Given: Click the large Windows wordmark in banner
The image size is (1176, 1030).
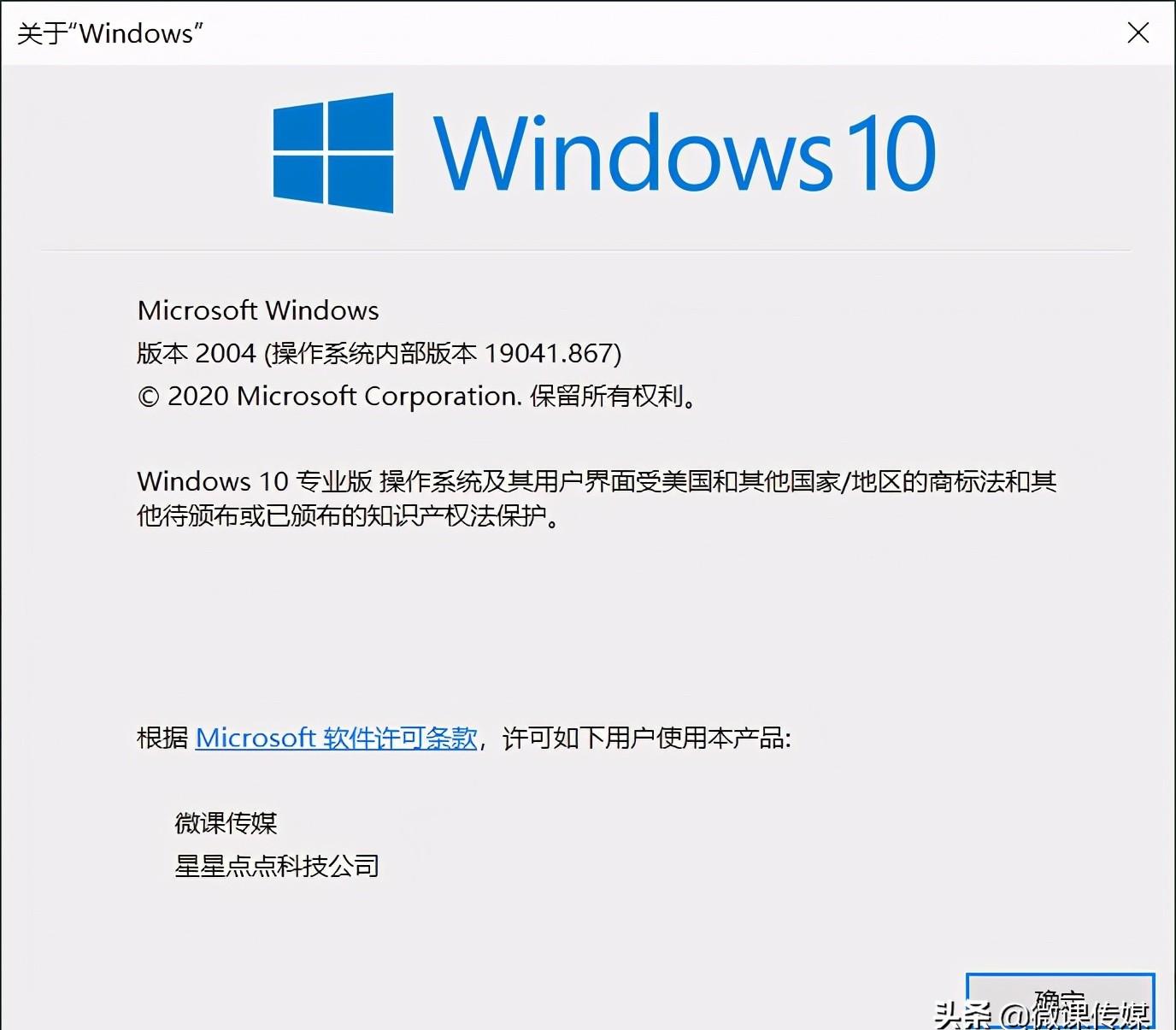Looking at the screenshot, I should tap(633, 152).
